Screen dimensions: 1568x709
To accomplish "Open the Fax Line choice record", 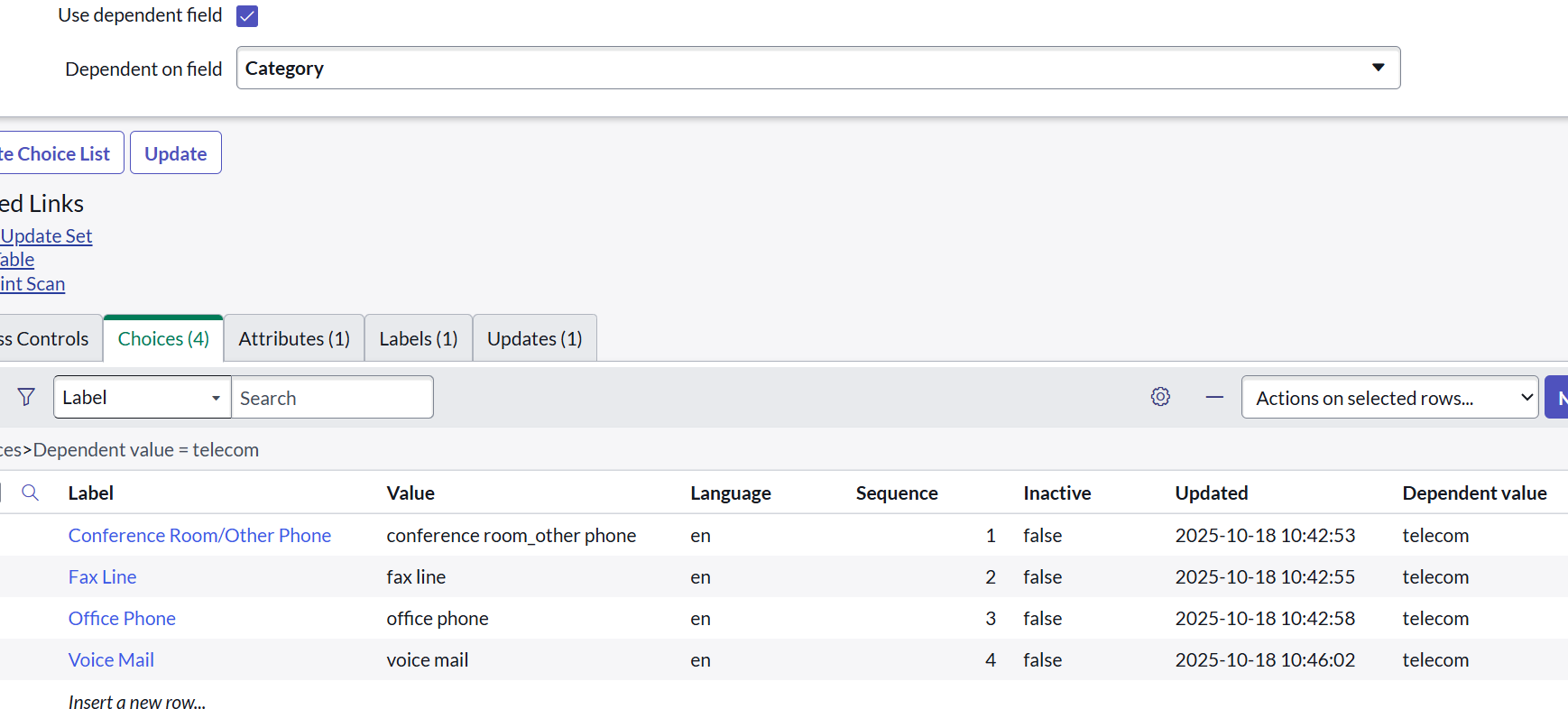I will 102,577.
